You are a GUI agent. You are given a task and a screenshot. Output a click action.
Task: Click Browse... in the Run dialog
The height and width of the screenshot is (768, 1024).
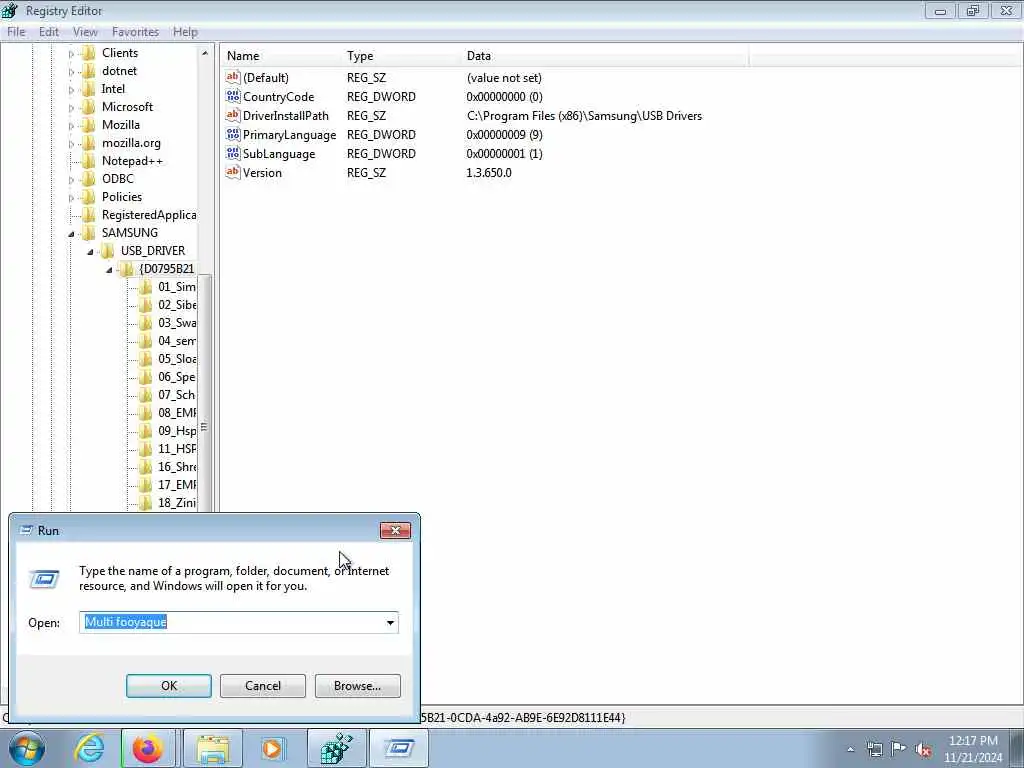pyautogui.click(x=357, y=686)
